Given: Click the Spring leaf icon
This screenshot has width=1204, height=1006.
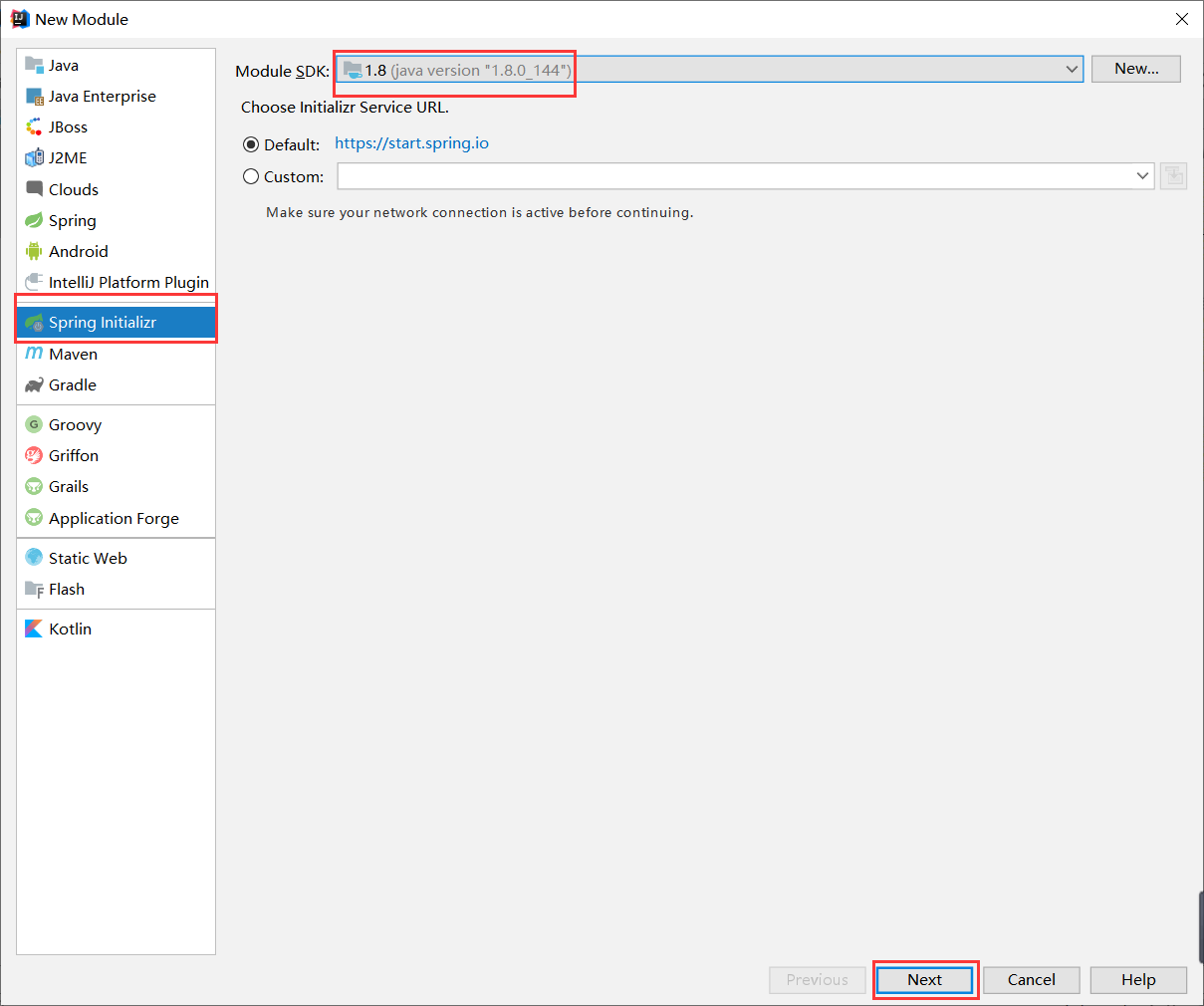Looking at the screenshot, I should click(34, 220).
